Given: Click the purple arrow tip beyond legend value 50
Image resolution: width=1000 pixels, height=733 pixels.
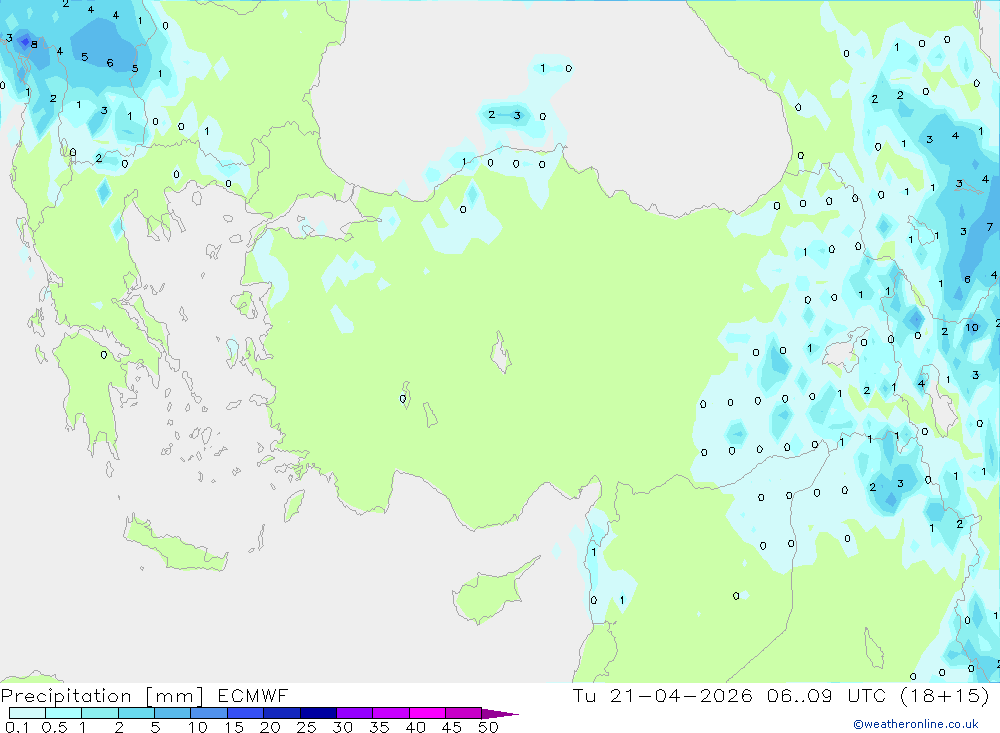Looking at the screenshot, I should pos(500,714).
